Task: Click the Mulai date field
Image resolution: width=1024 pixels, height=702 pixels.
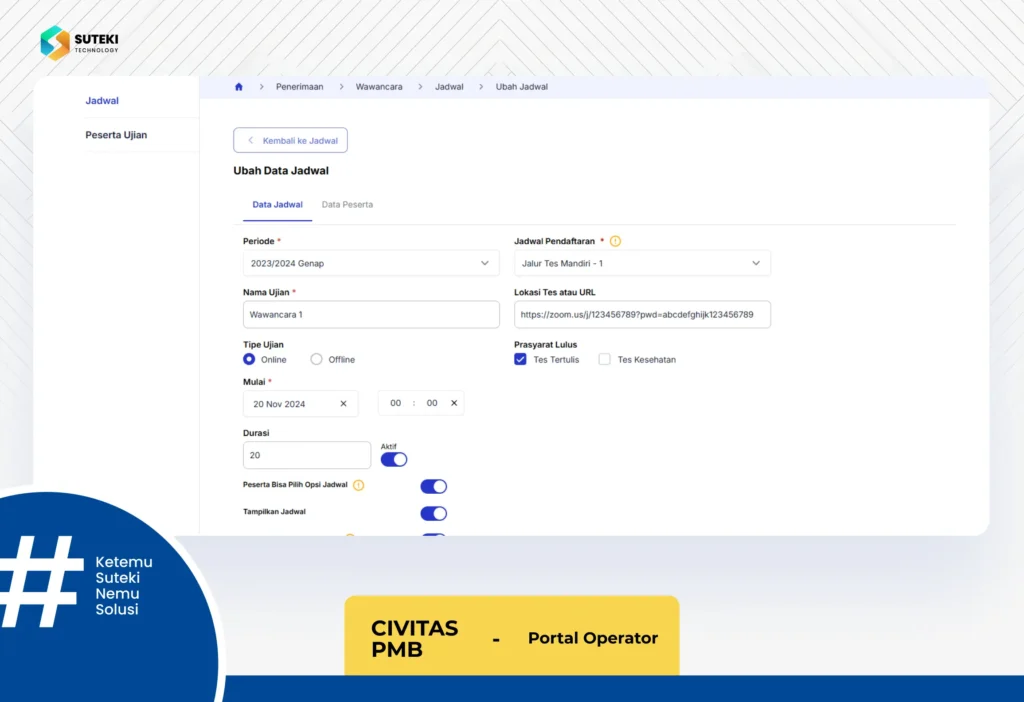Action: tap(300, 404)
